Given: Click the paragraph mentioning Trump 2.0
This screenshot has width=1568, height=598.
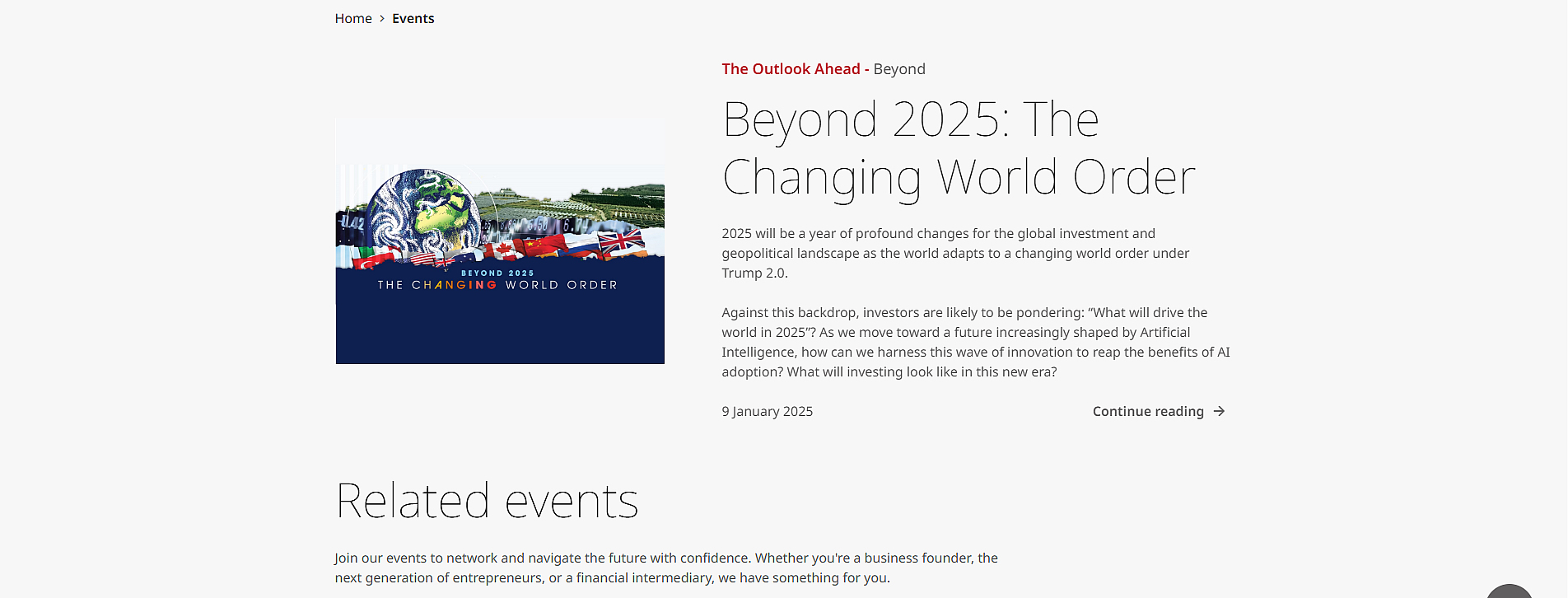Looking at the screenshot, I should 955,253.
